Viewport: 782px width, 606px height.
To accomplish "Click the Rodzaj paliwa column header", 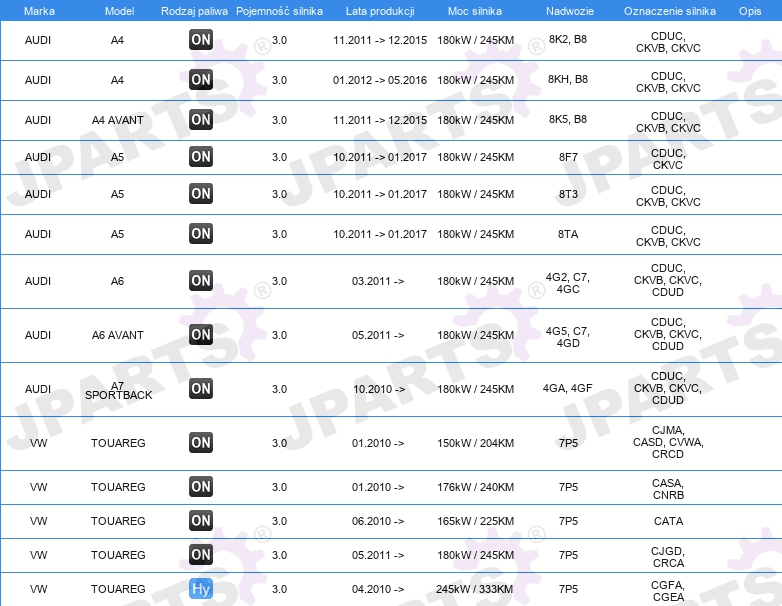I will coord(195,11).
